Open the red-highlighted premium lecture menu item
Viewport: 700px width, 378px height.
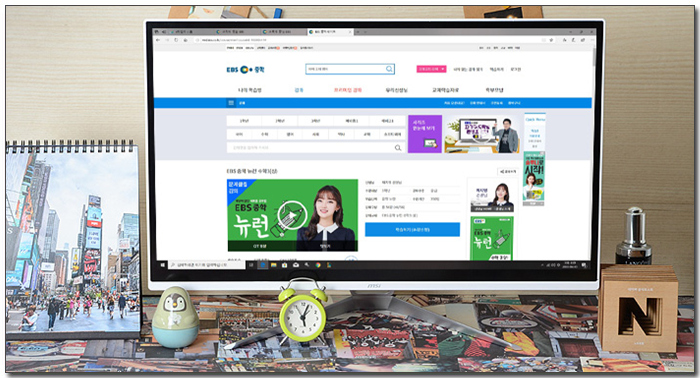[x=348, y=90]
